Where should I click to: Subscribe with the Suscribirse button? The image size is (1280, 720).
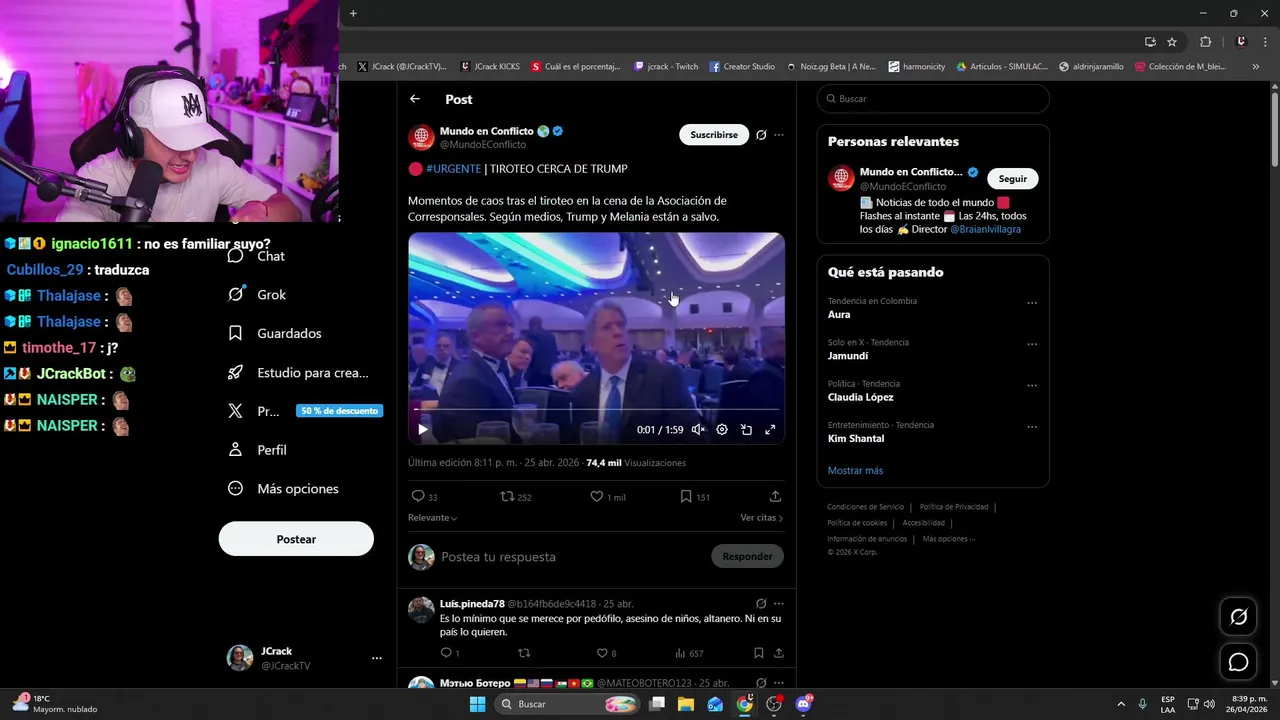(714, 135)
